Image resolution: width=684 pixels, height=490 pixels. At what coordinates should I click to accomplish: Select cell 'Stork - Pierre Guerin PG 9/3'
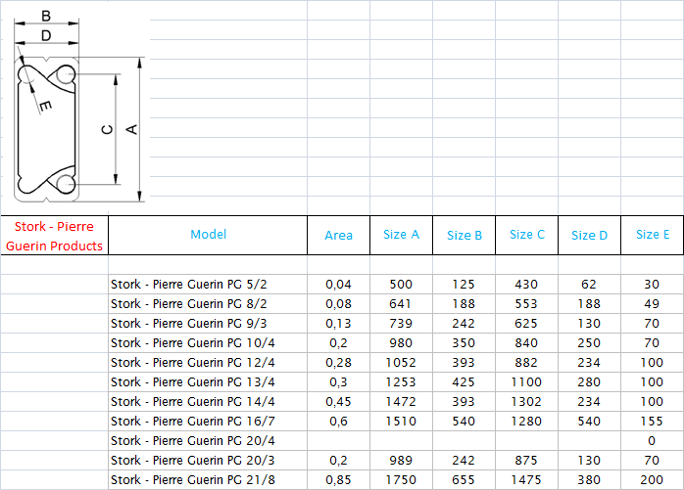(x=208, y=323)
